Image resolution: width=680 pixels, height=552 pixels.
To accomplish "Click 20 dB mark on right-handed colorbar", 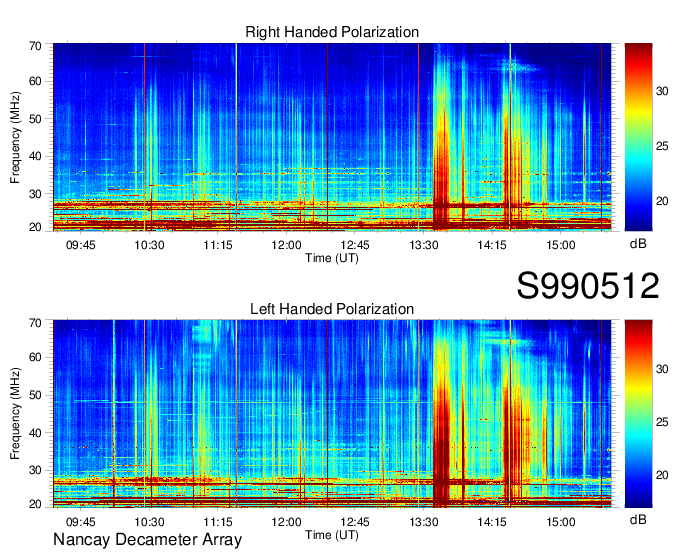I will [662, 201].
